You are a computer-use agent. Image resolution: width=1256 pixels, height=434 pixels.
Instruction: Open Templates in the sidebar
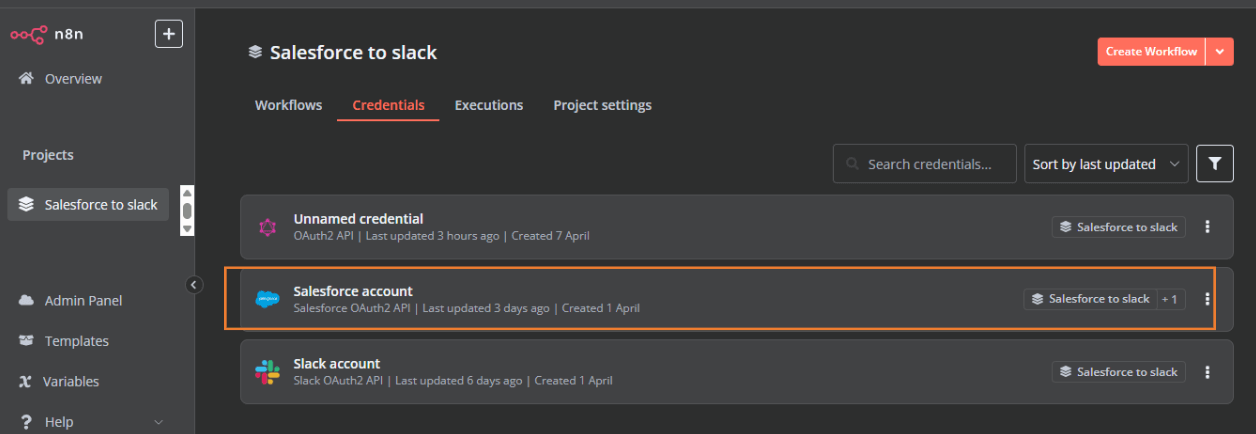76,341
